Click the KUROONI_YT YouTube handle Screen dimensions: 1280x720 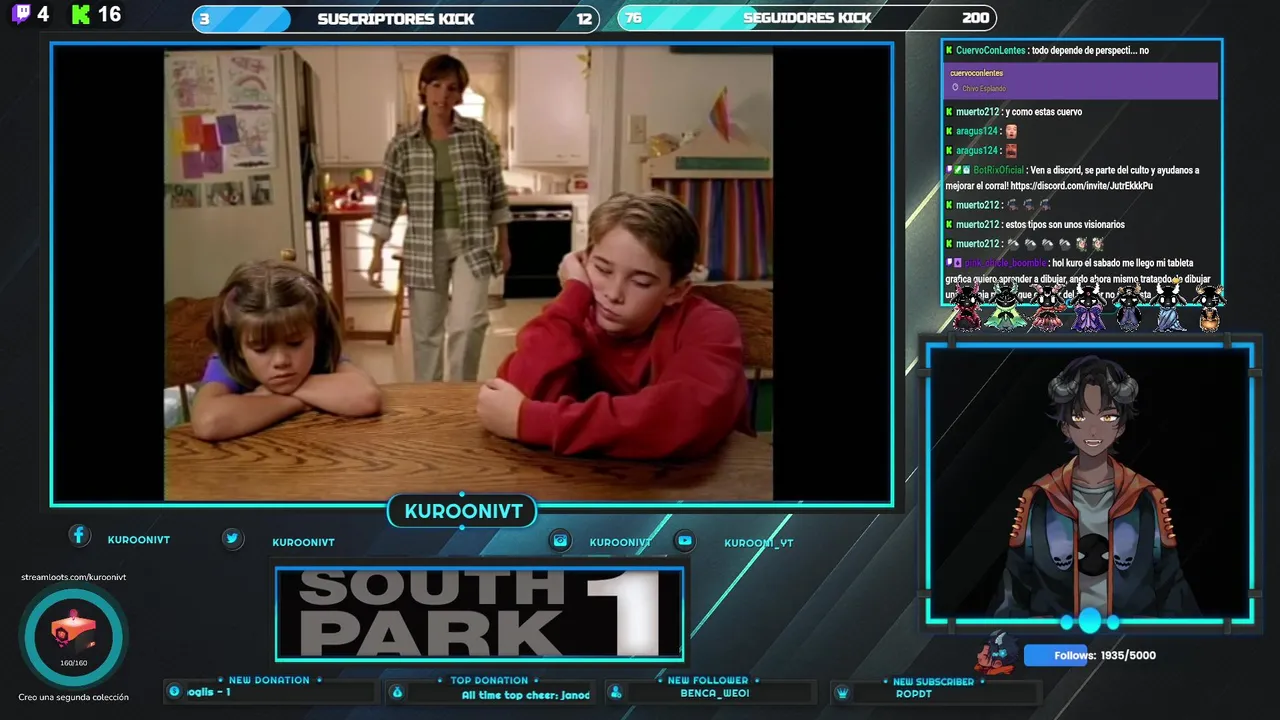(x=758, y=543)
